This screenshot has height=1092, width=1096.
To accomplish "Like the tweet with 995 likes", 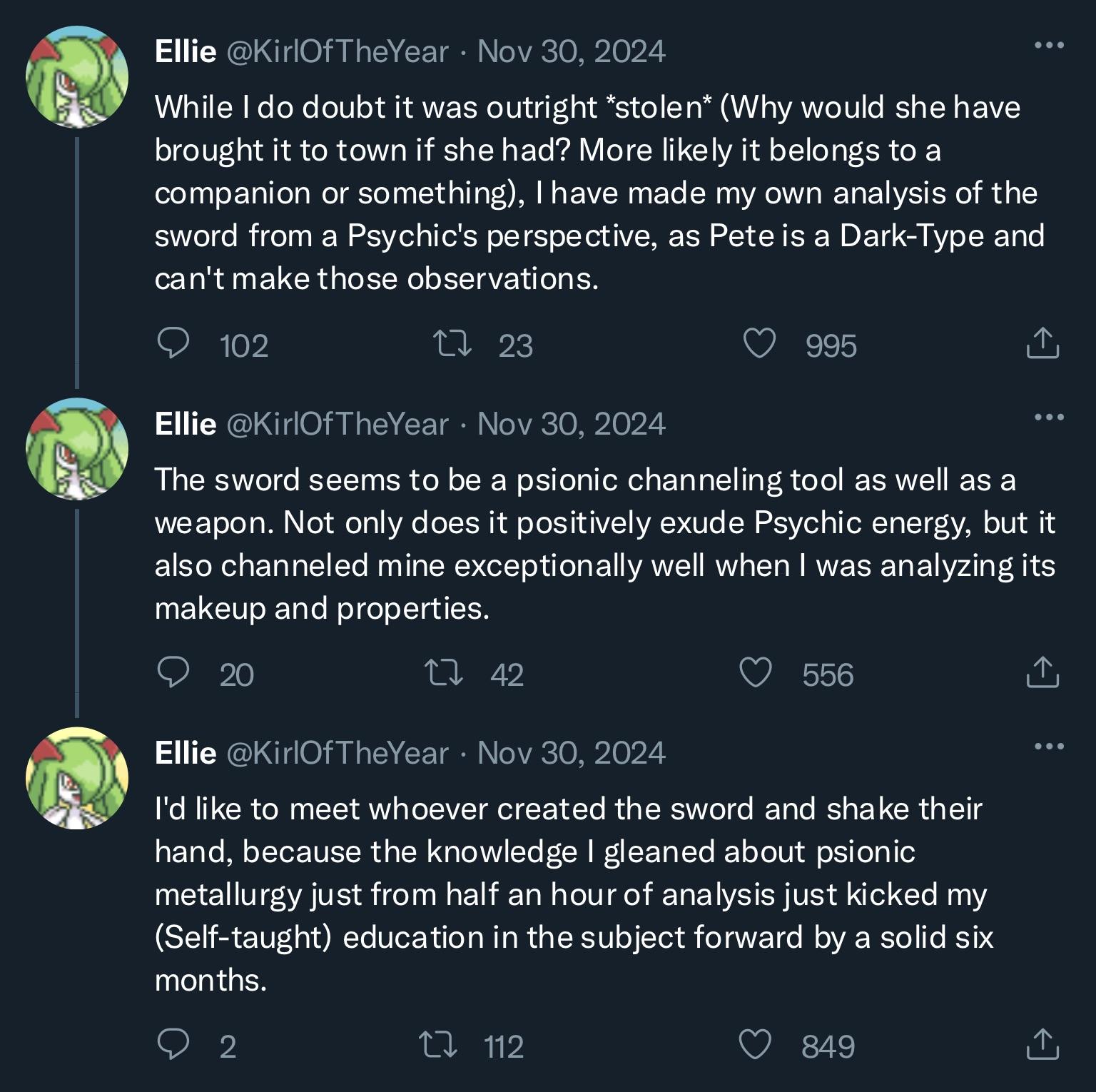I will tap(760, 345).
